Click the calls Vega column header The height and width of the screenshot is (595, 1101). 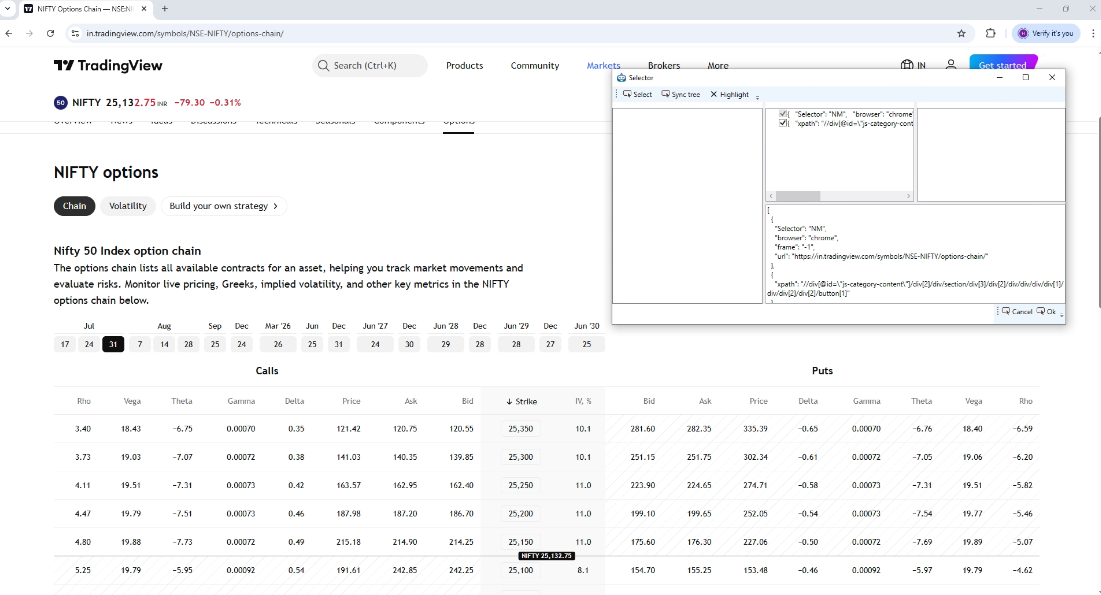click(132, 401)
